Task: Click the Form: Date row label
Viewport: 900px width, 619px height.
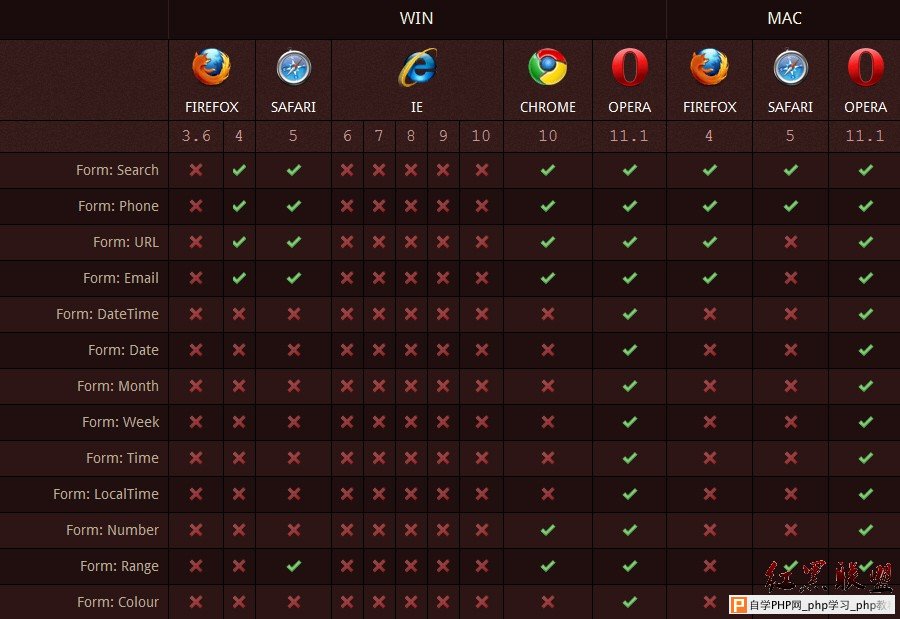Action: pos(123,350)
